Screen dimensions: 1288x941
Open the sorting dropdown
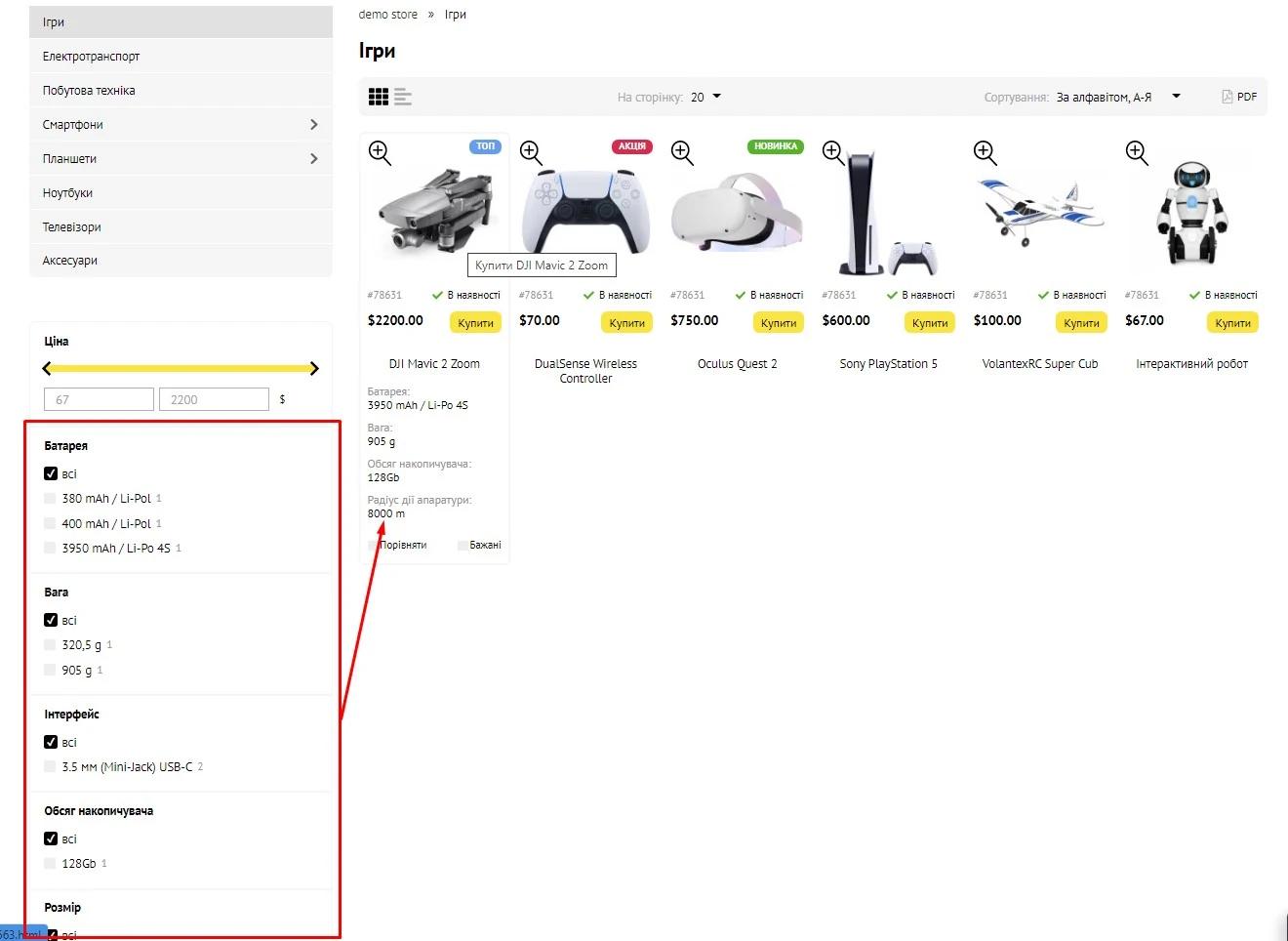click(1117, 97)
